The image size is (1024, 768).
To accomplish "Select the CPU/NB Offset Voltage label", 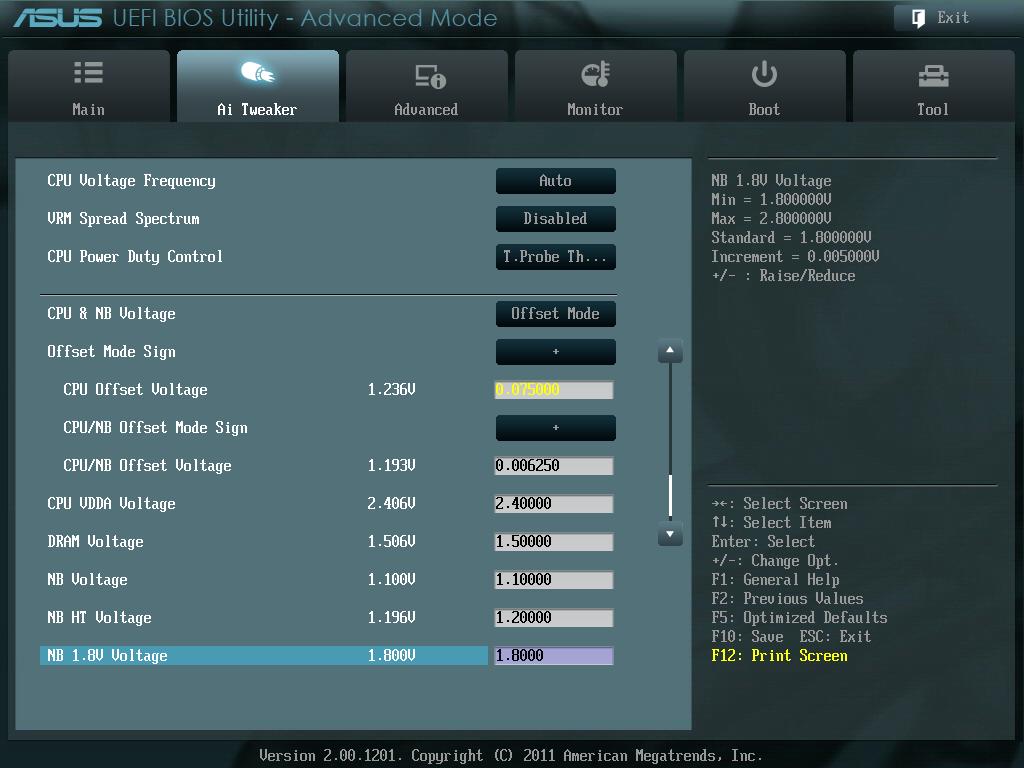I will pyautogui.click(x=148, y=466).
